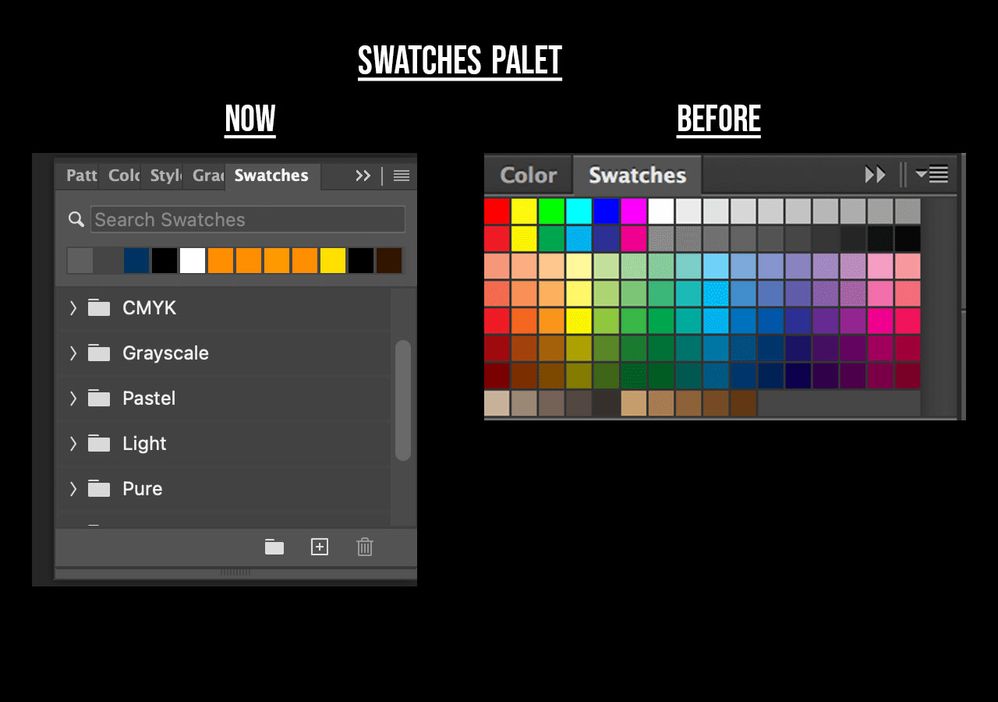Open the new Swatches panel hamburger menu
The image size is (998, 702).
click(x=401, y=176)
